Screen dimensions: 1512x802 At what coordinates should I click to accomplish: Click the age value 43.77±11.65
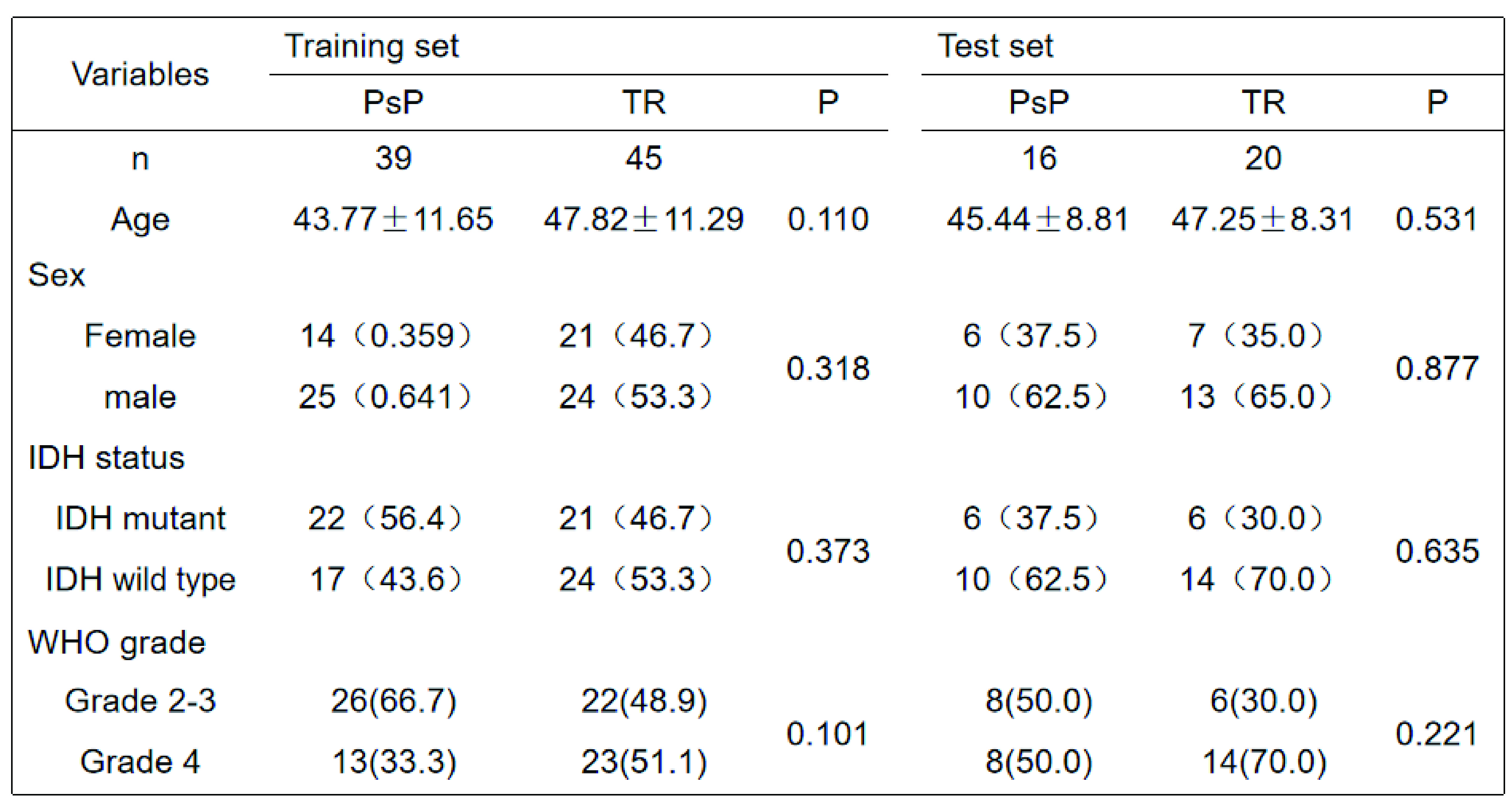[x=393, y=220]
